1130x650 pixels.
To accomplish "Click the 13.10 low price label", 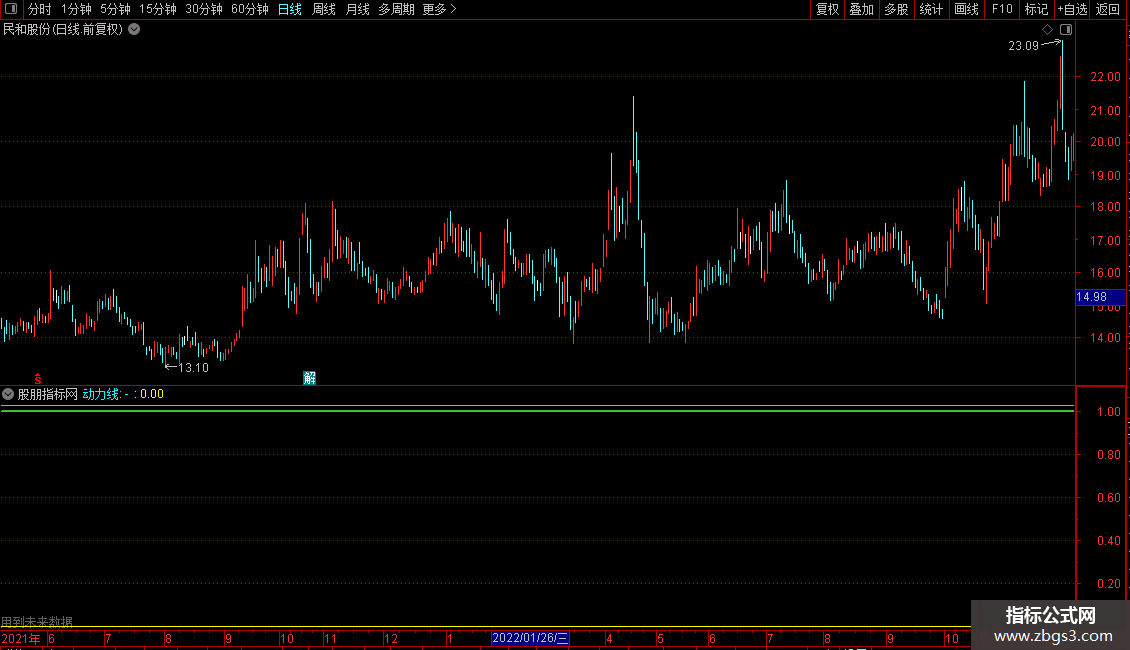I will click(x=193, y=368).
